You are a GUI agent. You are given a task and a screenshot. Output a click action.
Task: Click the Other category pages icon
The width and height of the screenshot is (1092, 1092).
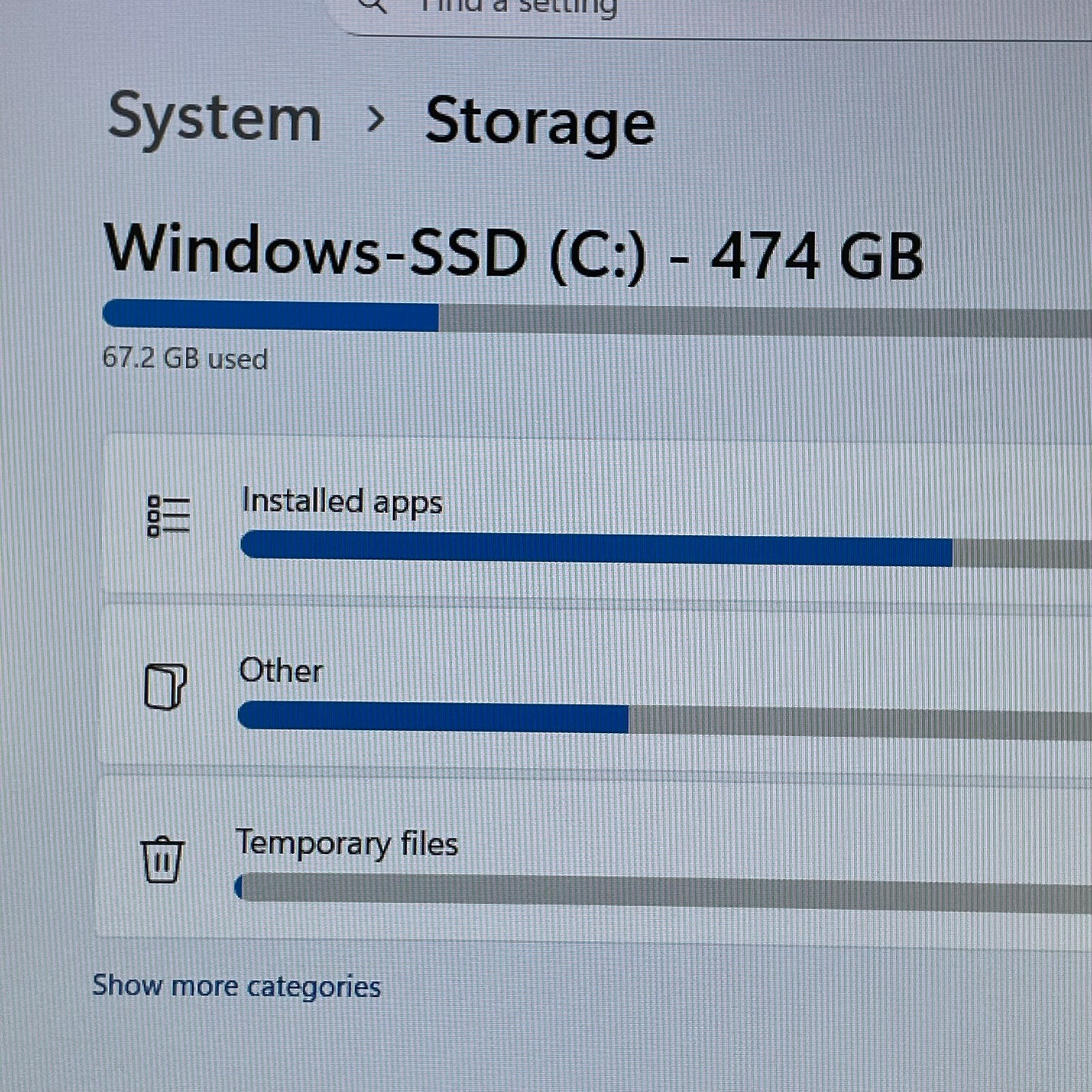pos(166,686)
